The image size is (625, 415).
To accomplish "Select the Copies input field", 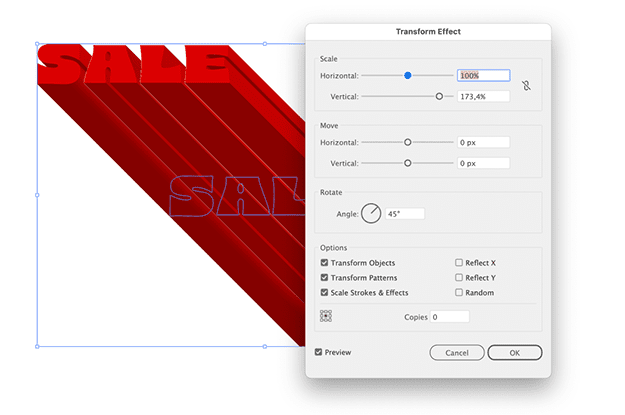I will pyautogui.click(x=450, y=317).
